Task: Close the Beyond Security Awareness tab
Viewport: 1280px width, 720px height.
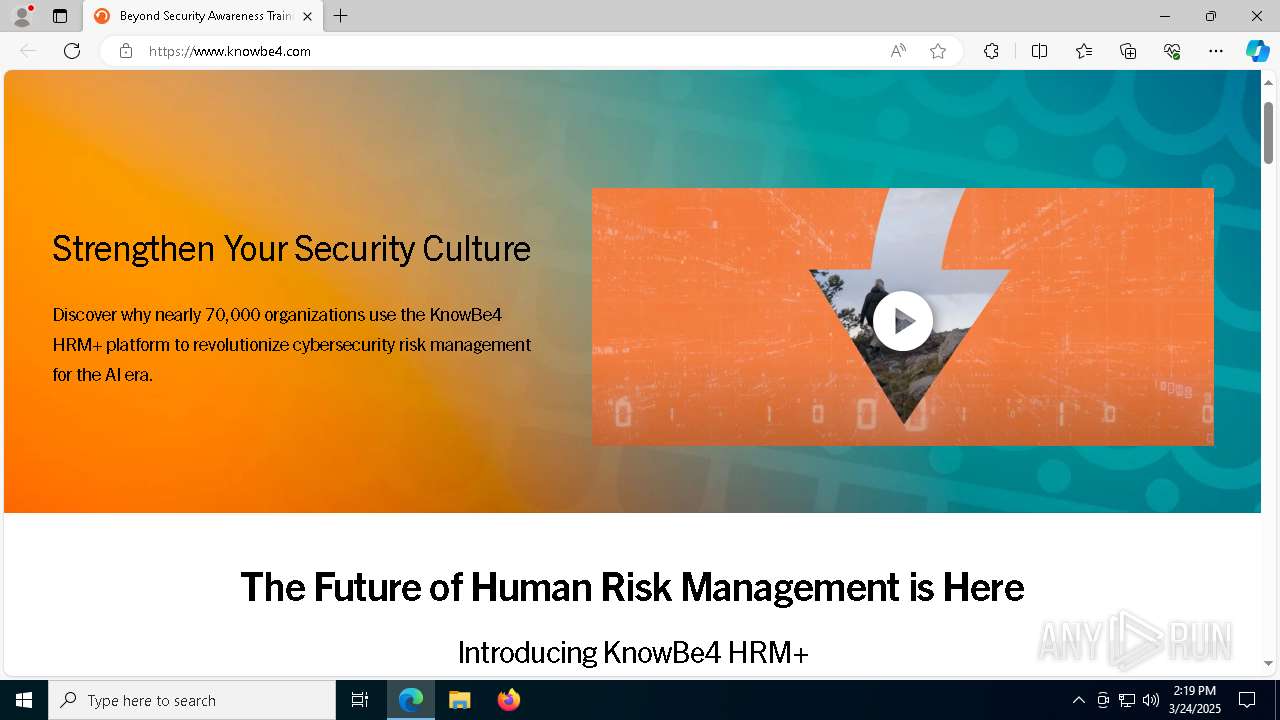Action: pos(307,16)
